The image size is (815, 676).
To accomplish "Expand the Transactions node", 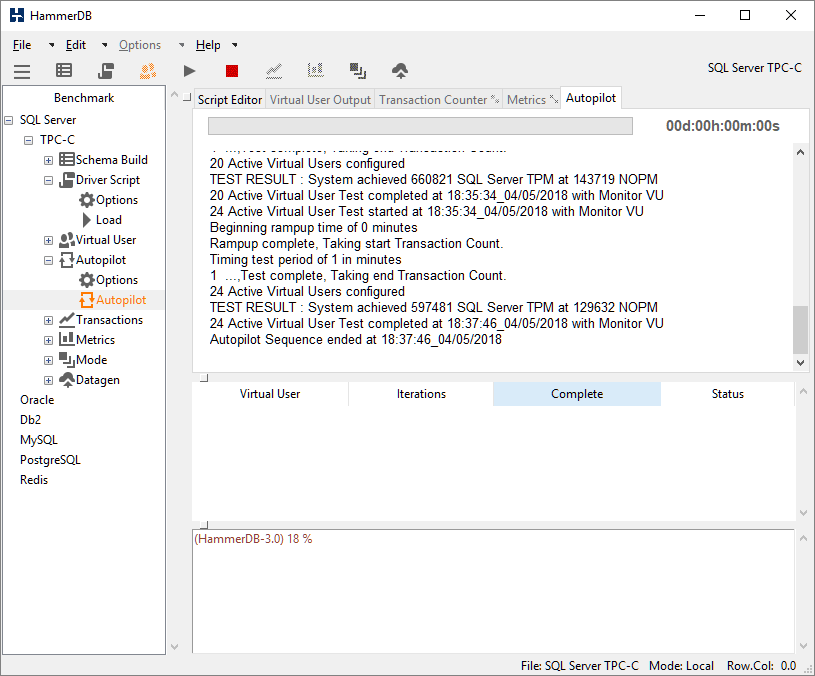I will 48,321.
